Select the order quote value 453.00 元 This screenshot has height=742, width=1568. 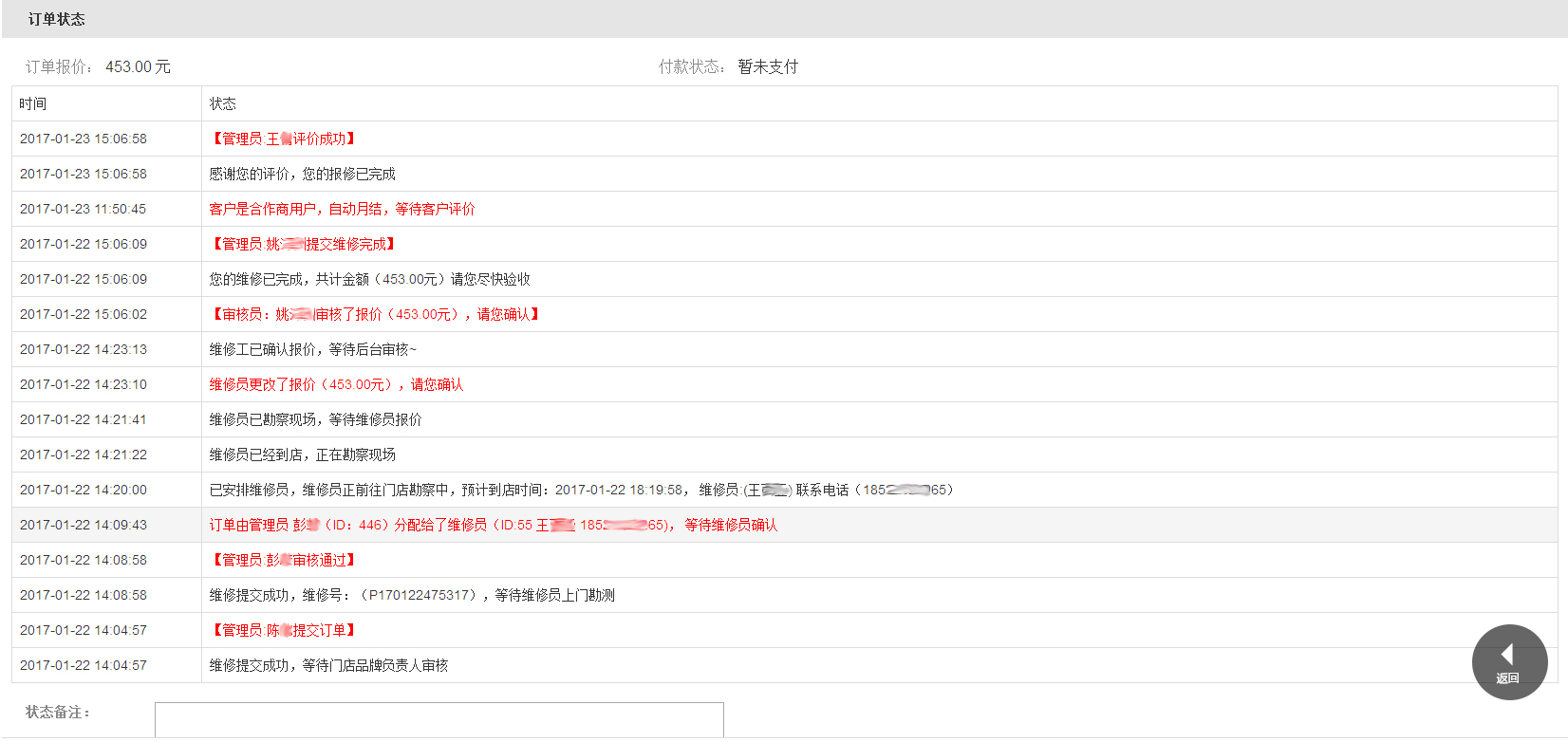click(x=138, y=66)
